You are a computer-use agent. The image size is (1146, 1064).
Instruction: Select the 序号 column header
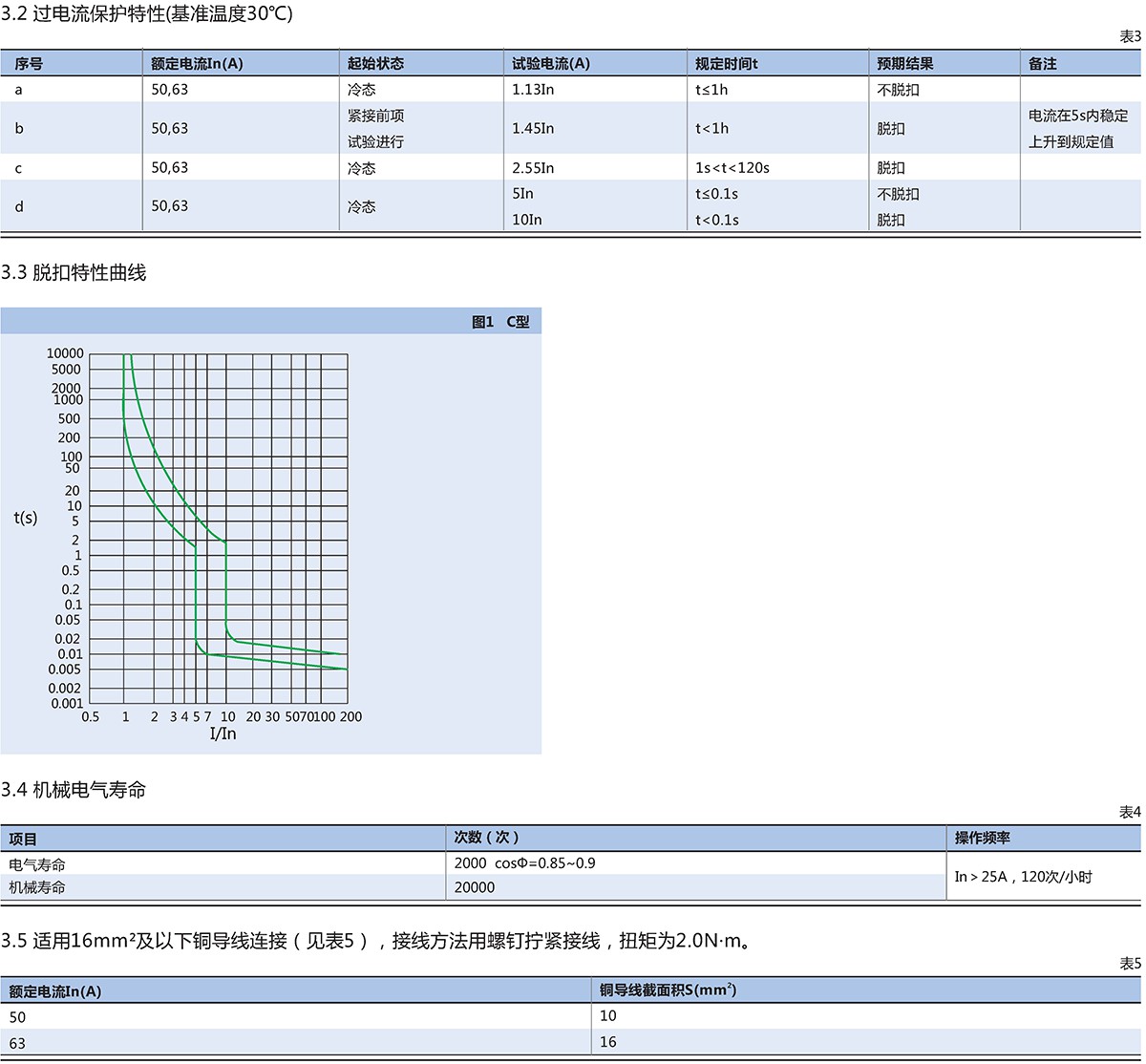click(29, 64)
